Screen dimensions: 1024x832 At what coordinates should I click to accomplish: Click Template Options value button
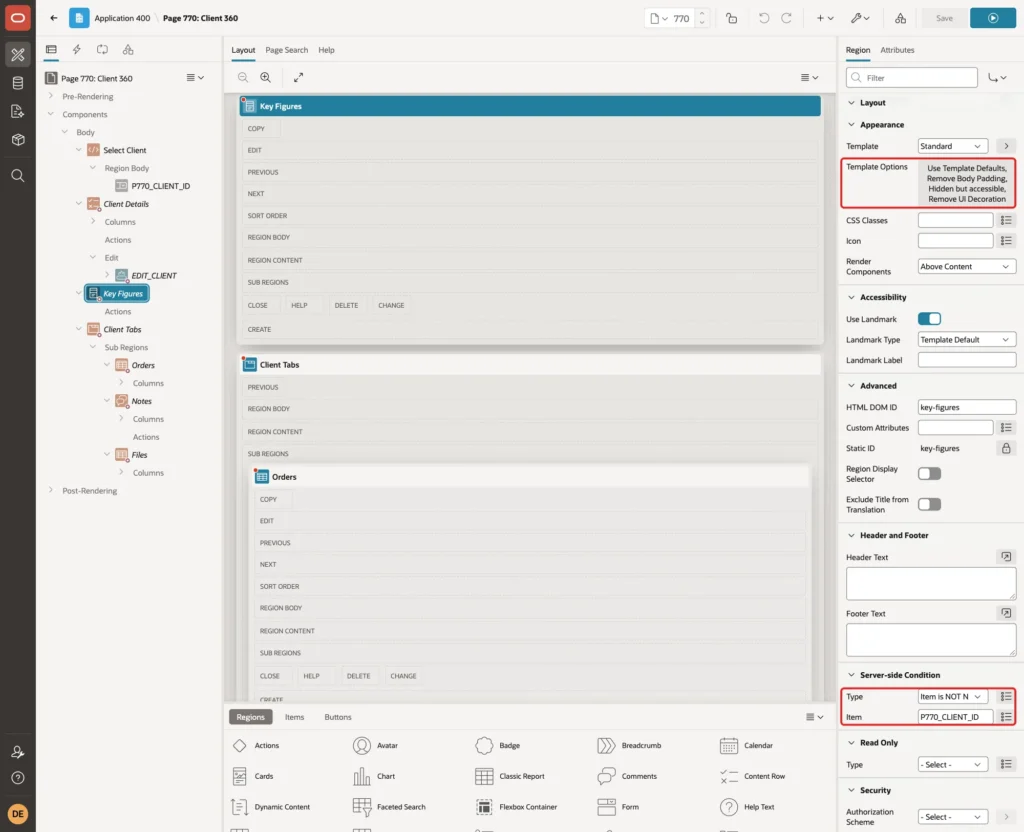pos(967,184)
